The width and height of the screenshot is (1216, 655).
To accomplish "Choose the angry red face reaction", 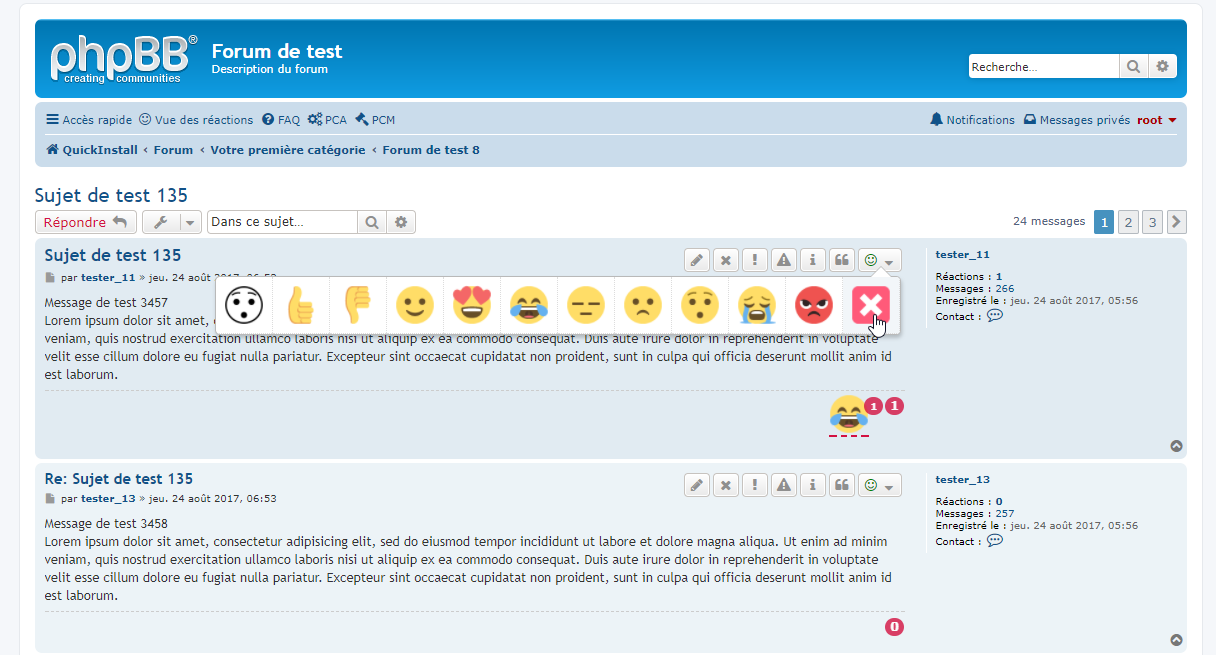I will click(814, 305).
